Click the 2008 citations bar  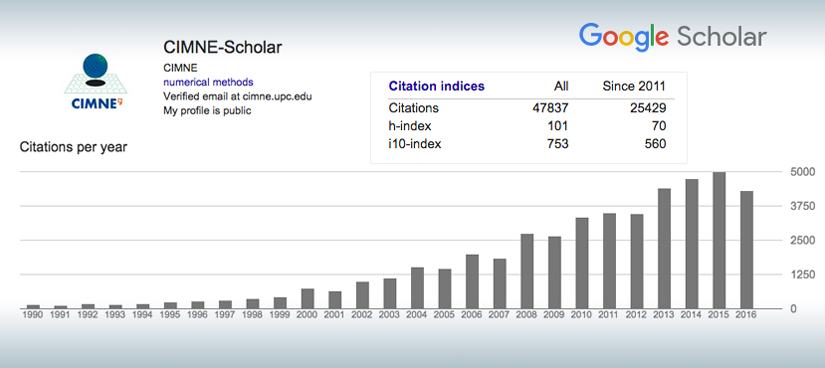tap(527, 271)
